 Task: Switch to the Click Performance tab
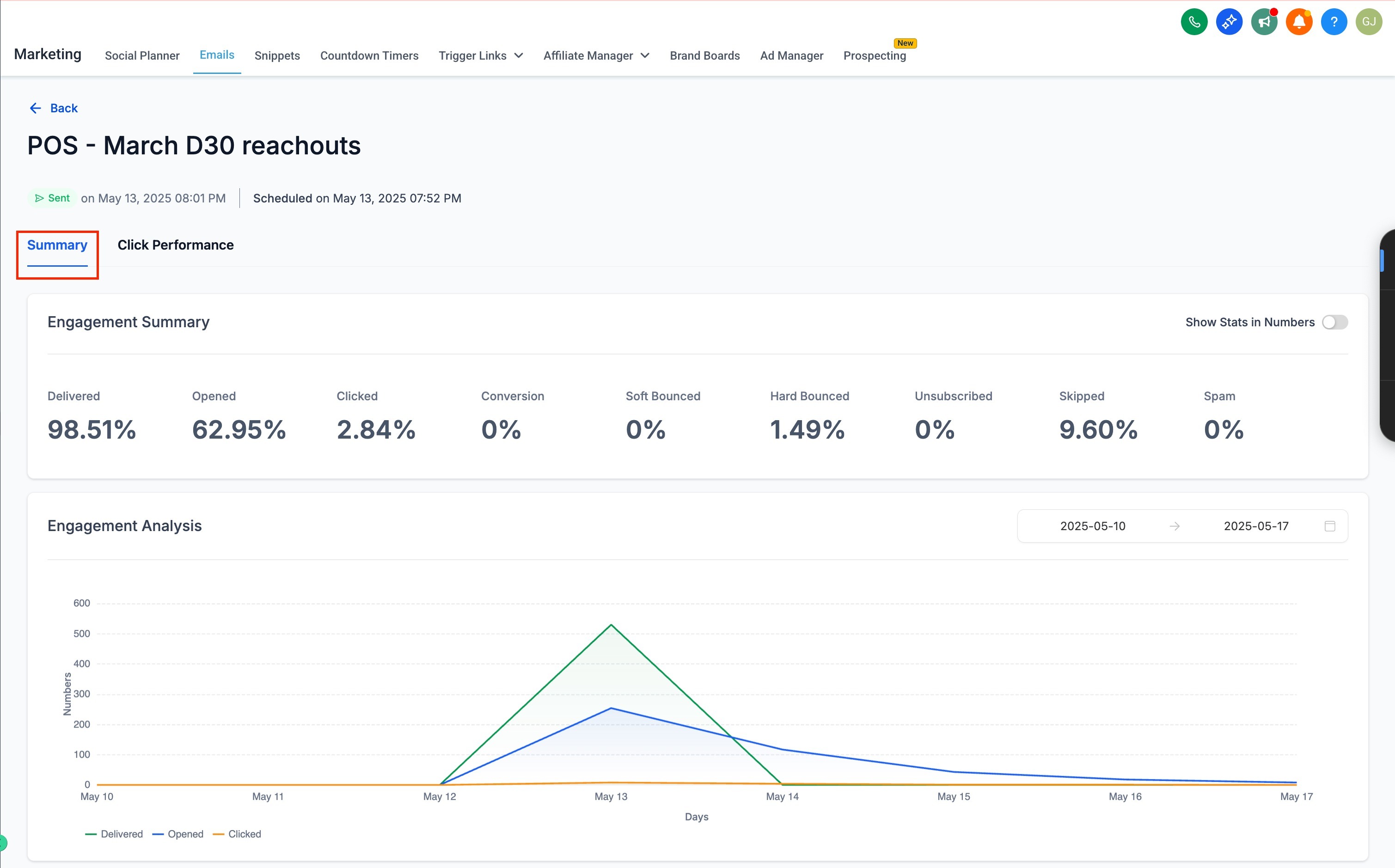tap(176, 245)
